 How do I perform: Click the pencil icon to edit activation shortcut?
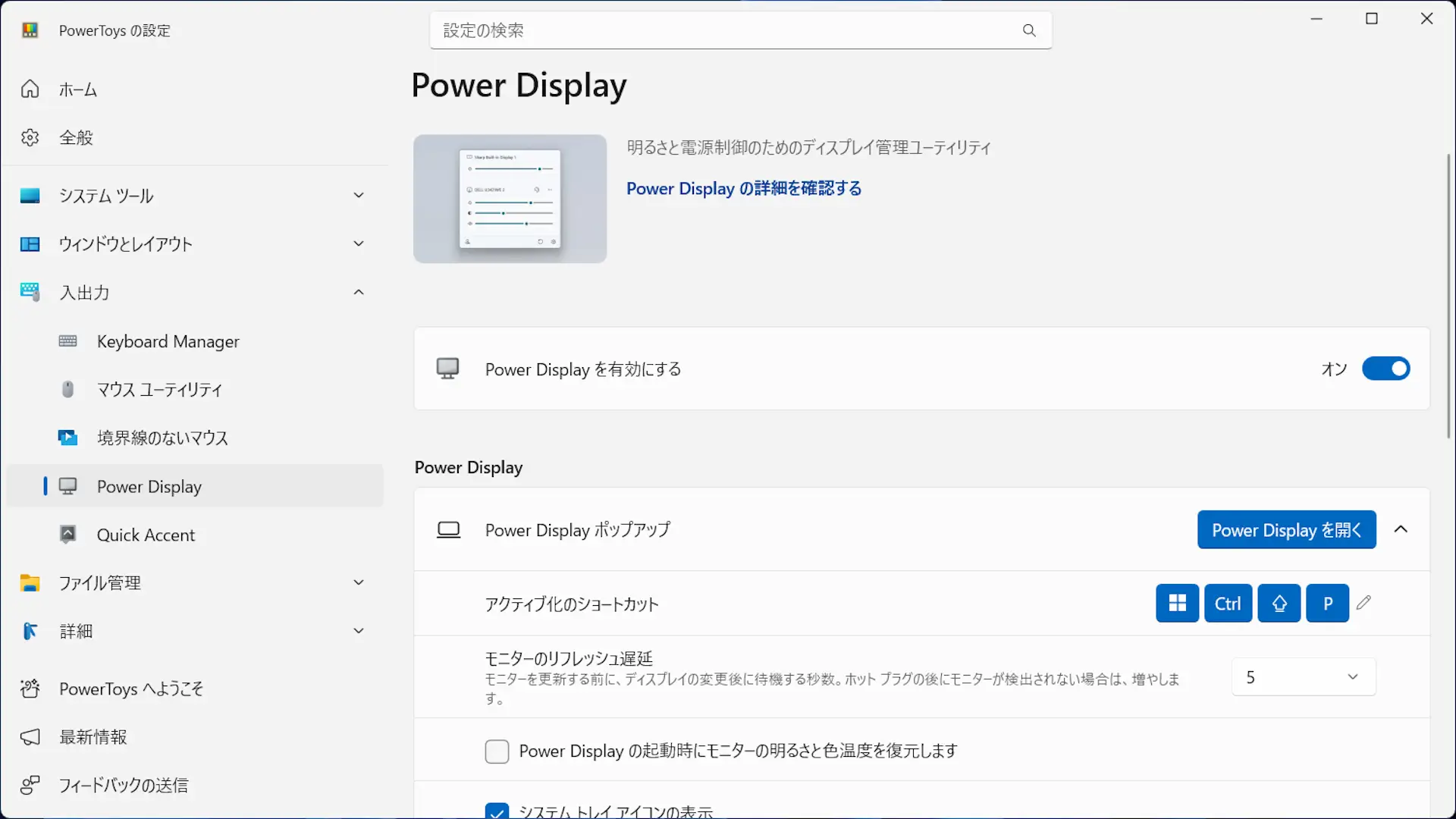click(1363, 603)
